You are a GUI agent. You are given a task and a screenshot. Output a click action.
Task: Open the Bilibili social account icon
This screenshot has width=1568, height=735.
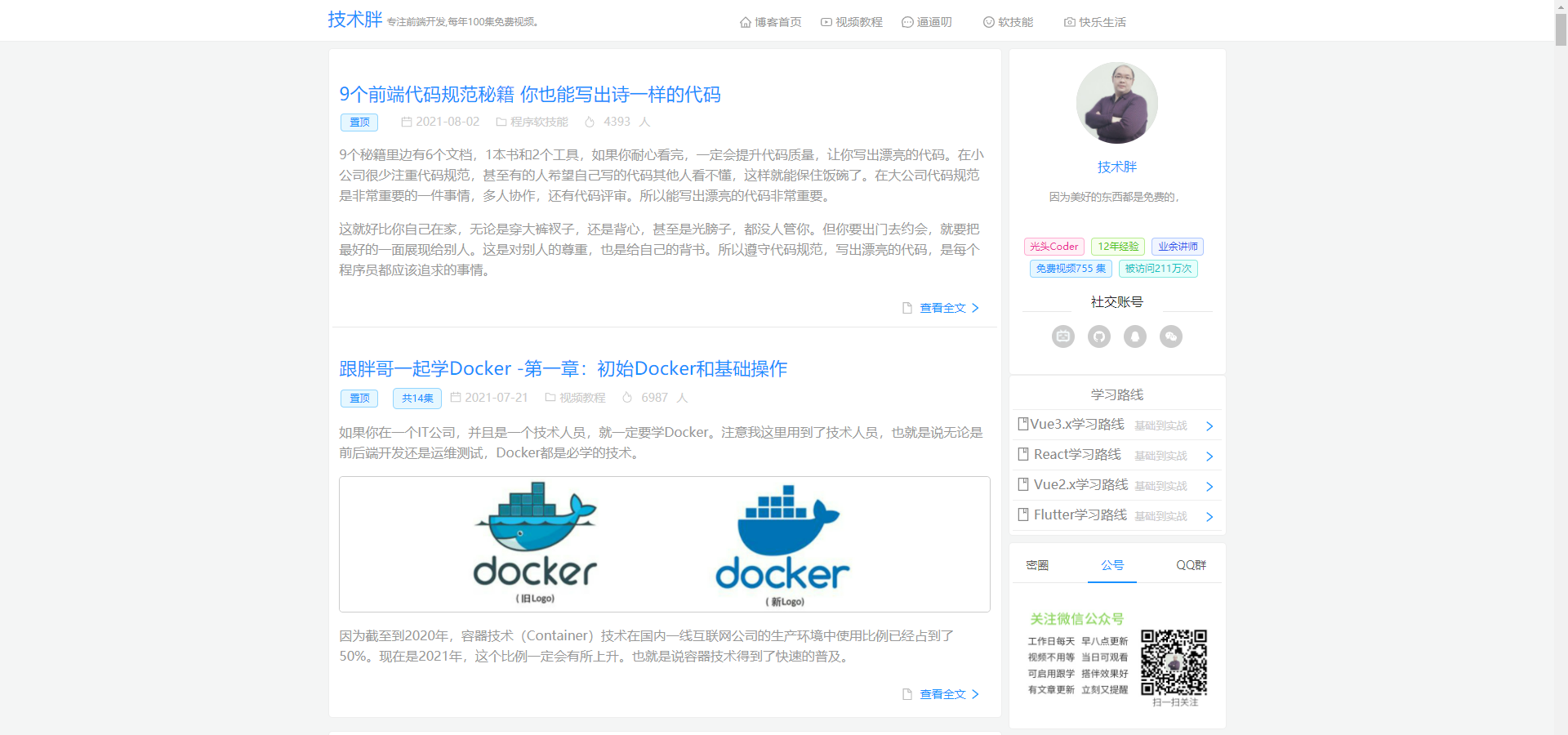1063,336
